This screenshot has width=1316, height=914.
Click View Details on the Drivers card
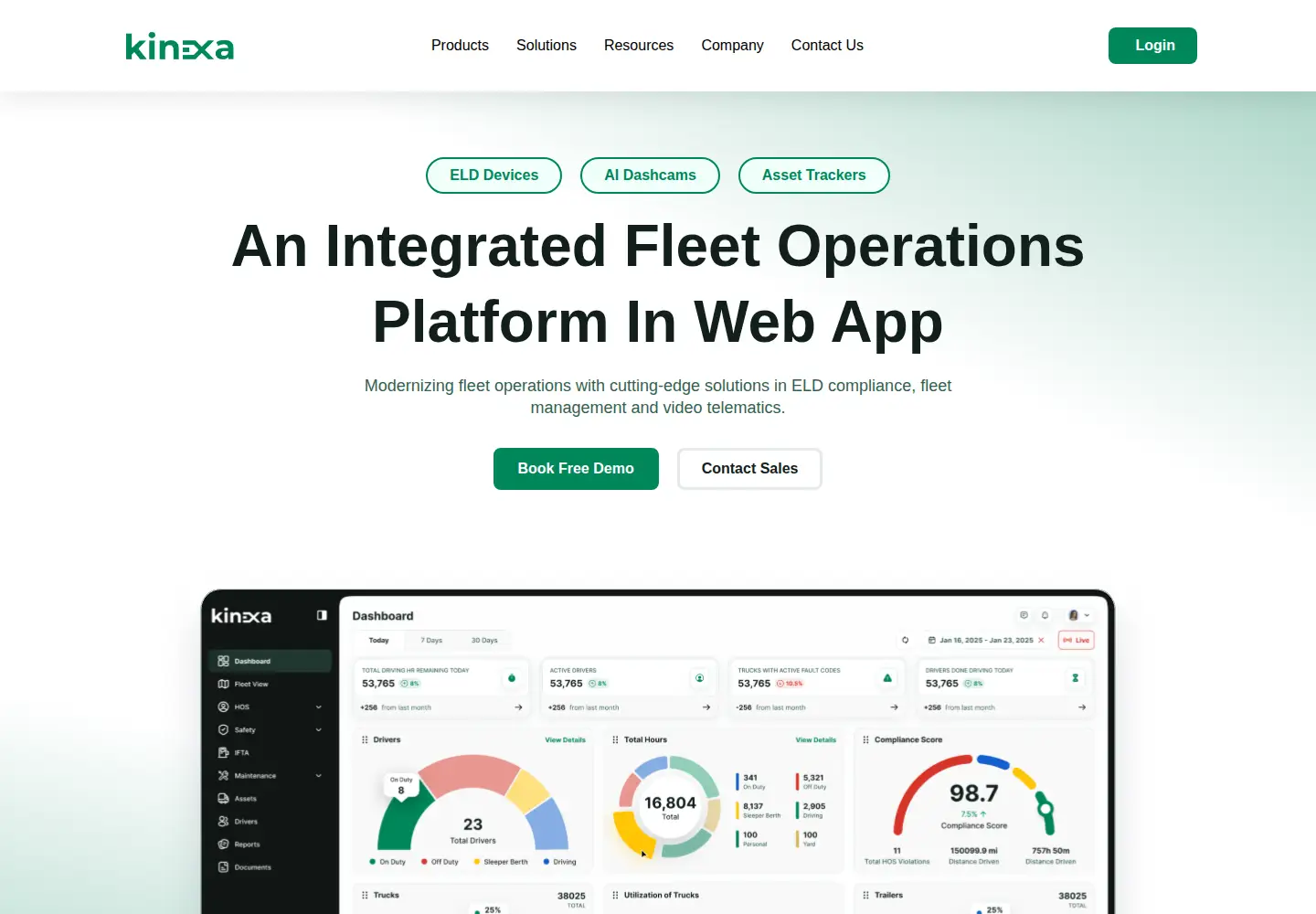pos(565,739)
